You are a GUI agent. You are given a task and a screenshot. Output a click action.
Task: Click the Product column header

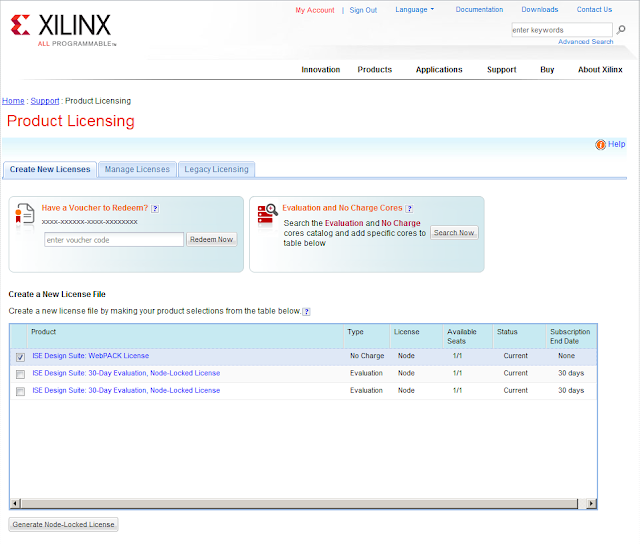click(185, 336)
